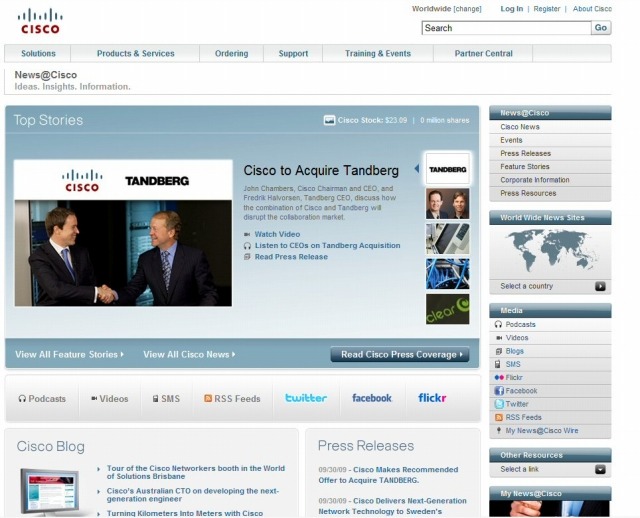Image resolution: width=640 pixels, height=518 pixels.
Task: Click the Videos camera icon in Media sidebar
Action: click(498, 338)
